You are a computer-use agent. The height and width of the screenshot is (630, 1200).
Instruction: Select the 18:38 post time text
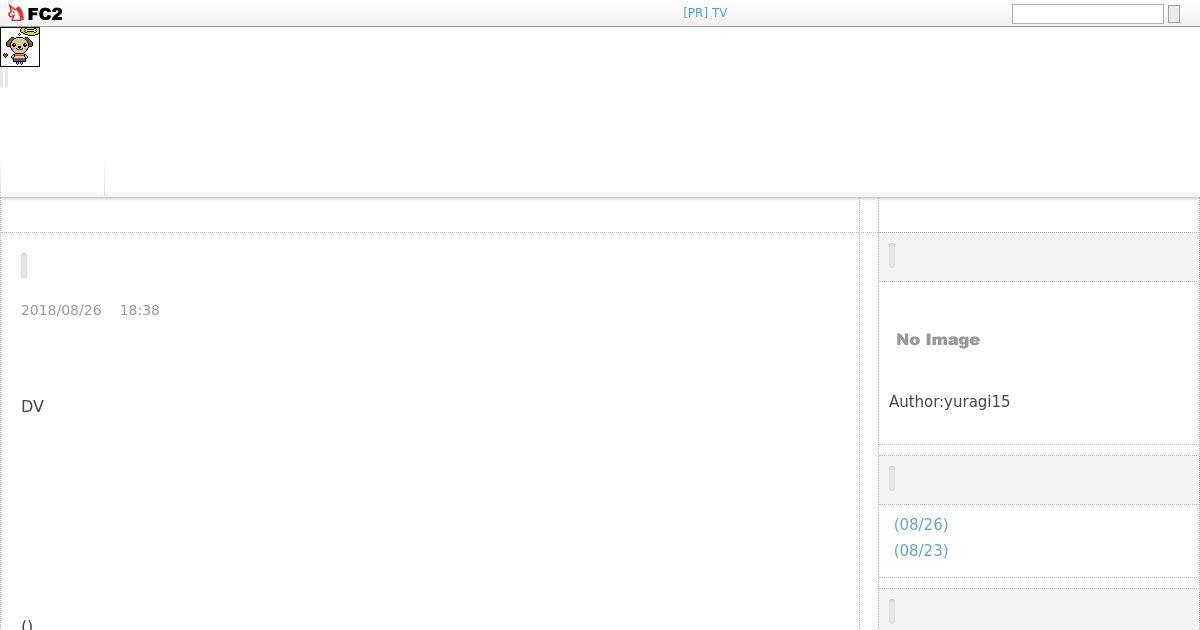140,310
